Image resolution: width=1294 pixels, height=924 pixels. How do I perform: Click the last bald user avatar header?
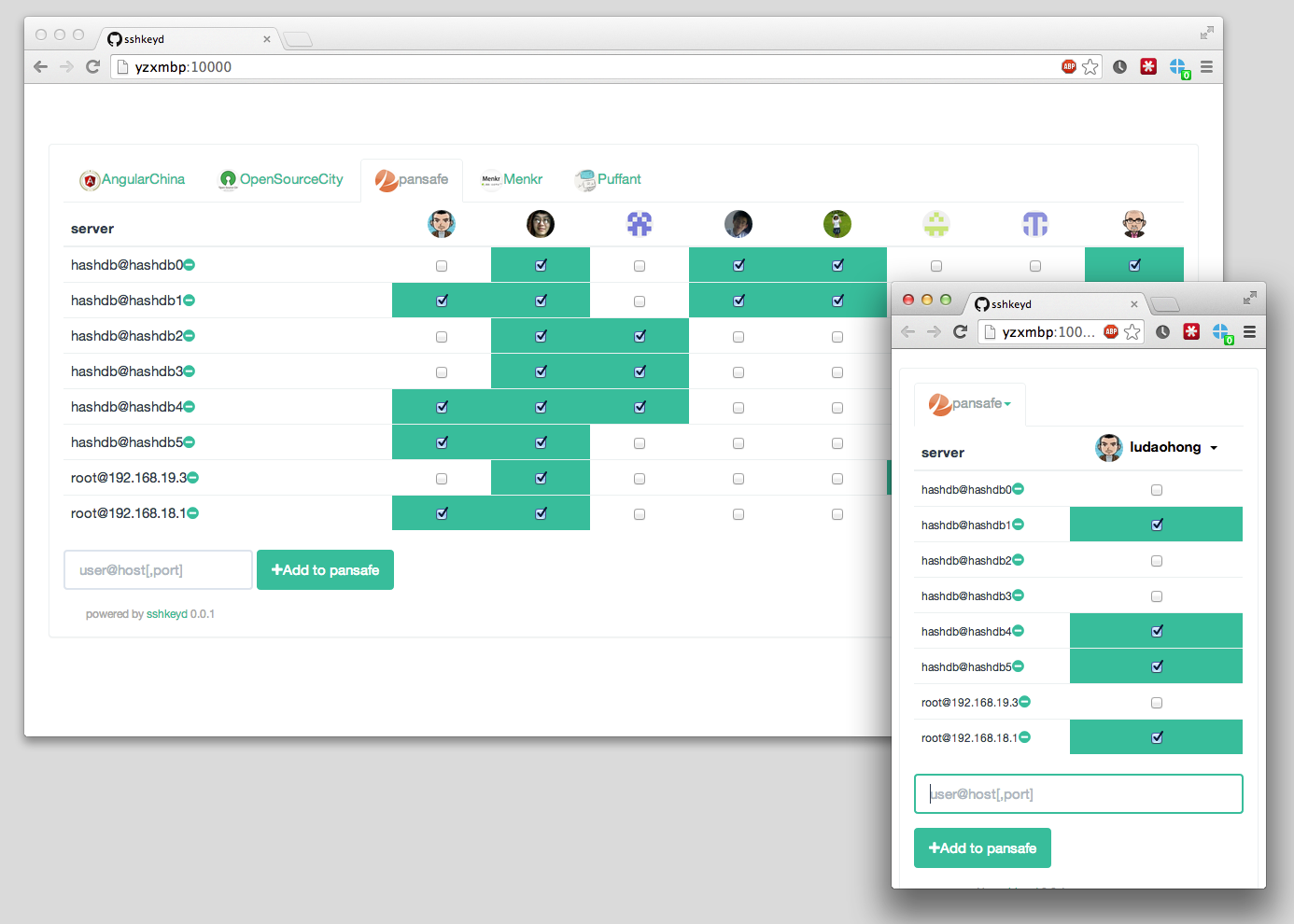[1134, 224]
